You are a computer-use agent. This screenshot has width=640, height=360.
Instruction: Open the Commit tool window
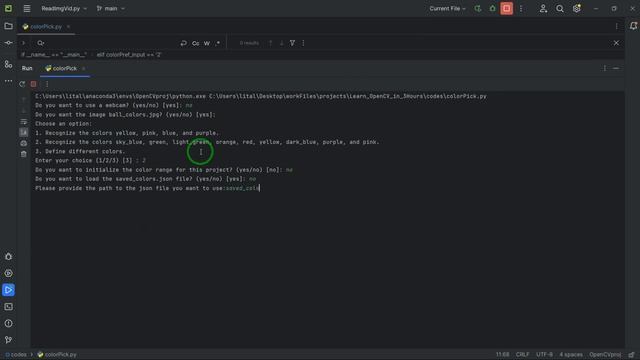pos(8,43)
